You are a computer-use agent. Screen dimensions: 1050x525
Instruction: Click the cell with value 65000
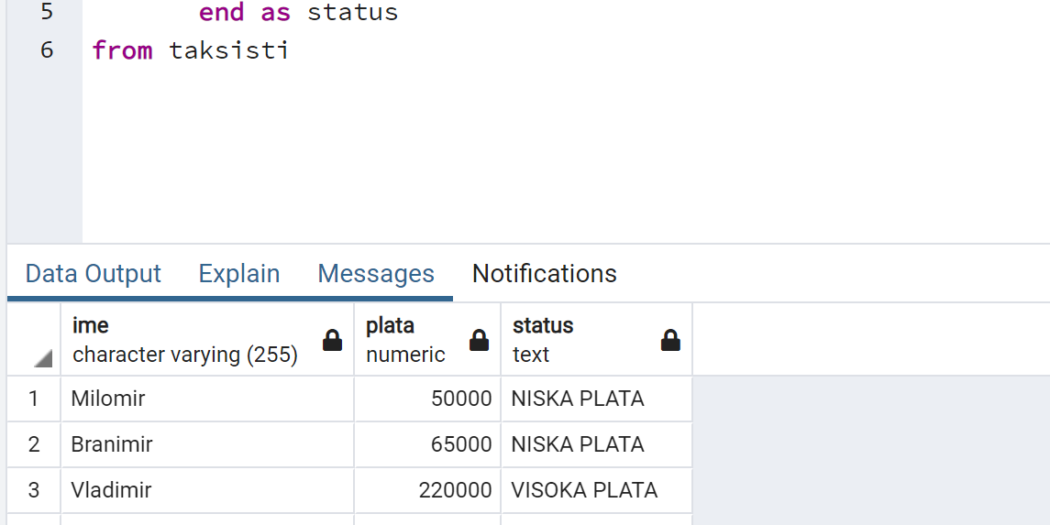[427, 445]
